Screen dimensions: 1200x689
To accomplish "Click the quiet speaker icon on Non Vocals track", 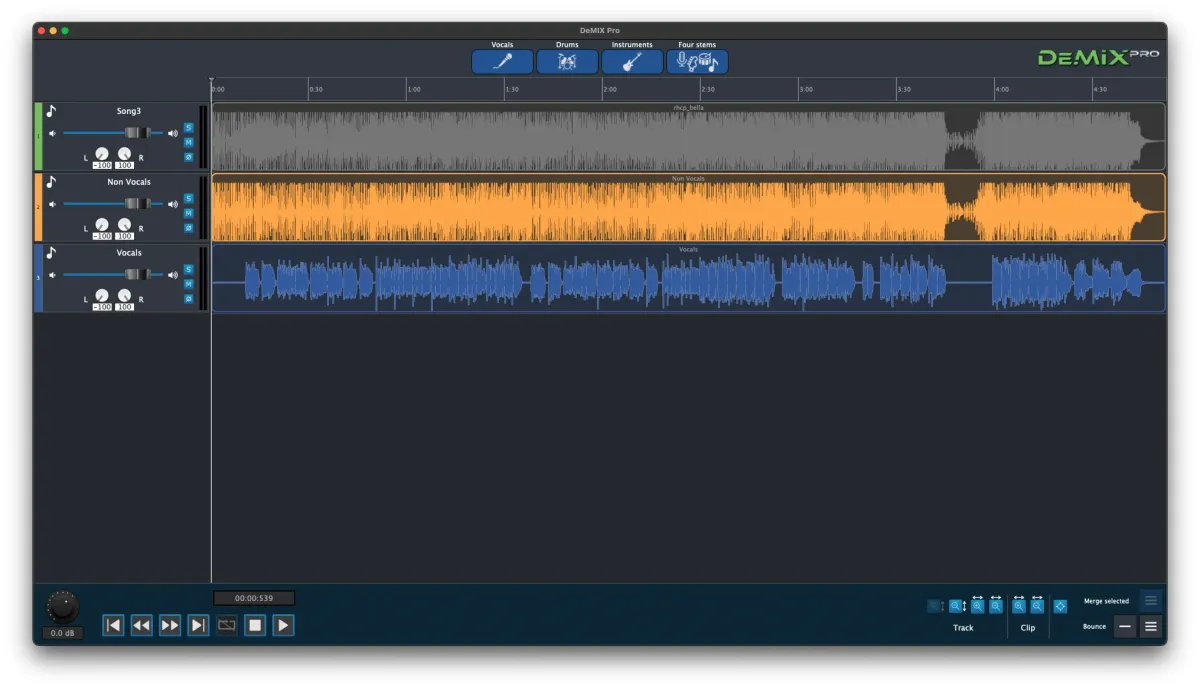I will coord(53,204).
